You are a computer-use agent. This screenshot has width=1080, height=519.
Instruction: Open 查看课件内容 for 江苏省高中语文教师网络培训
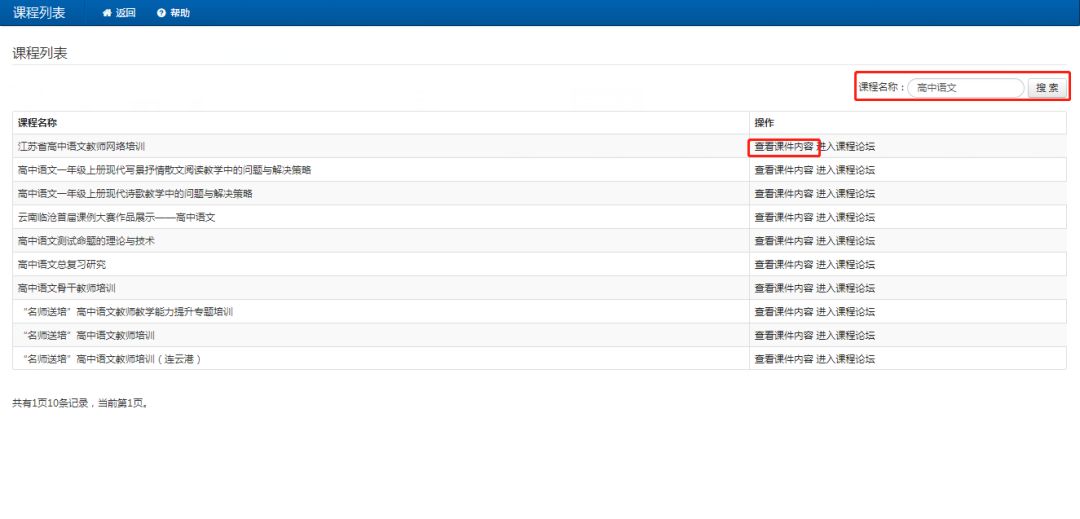pyautogui.click(x=784, y=146)
